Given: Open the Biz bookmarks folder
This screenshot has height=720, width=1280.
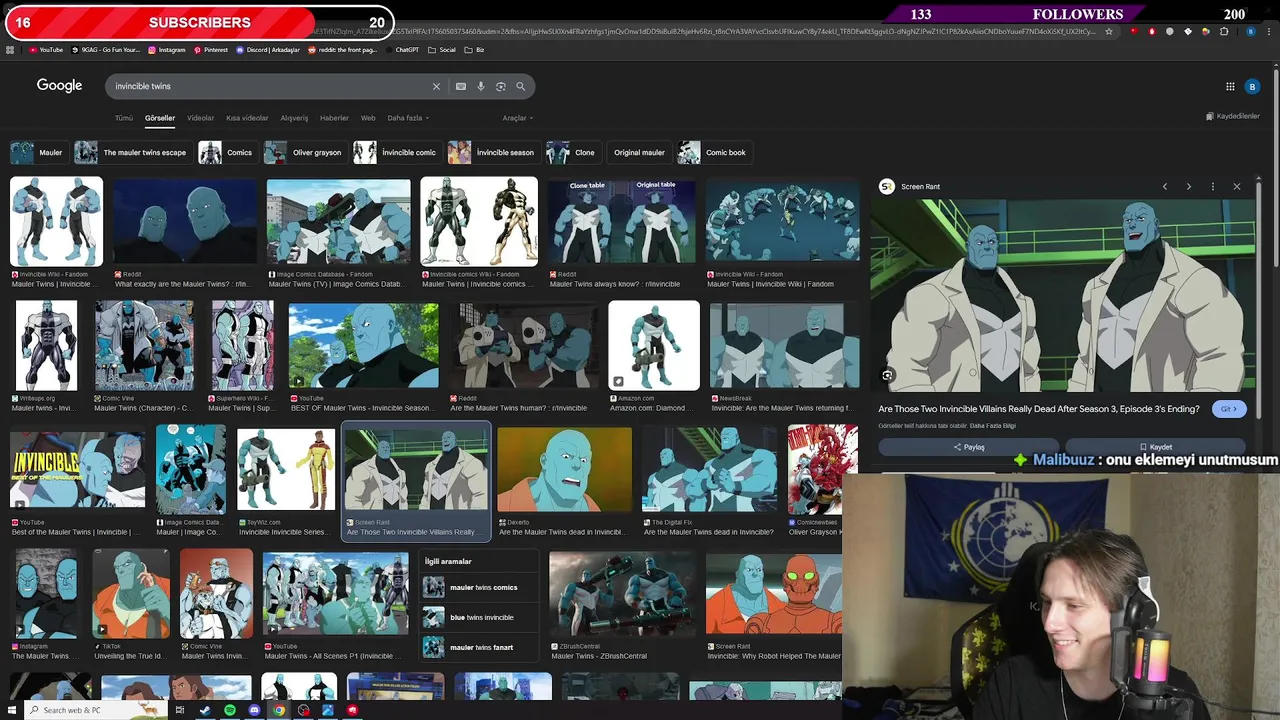Looking at the screenshot, I should tap(474, 50).
